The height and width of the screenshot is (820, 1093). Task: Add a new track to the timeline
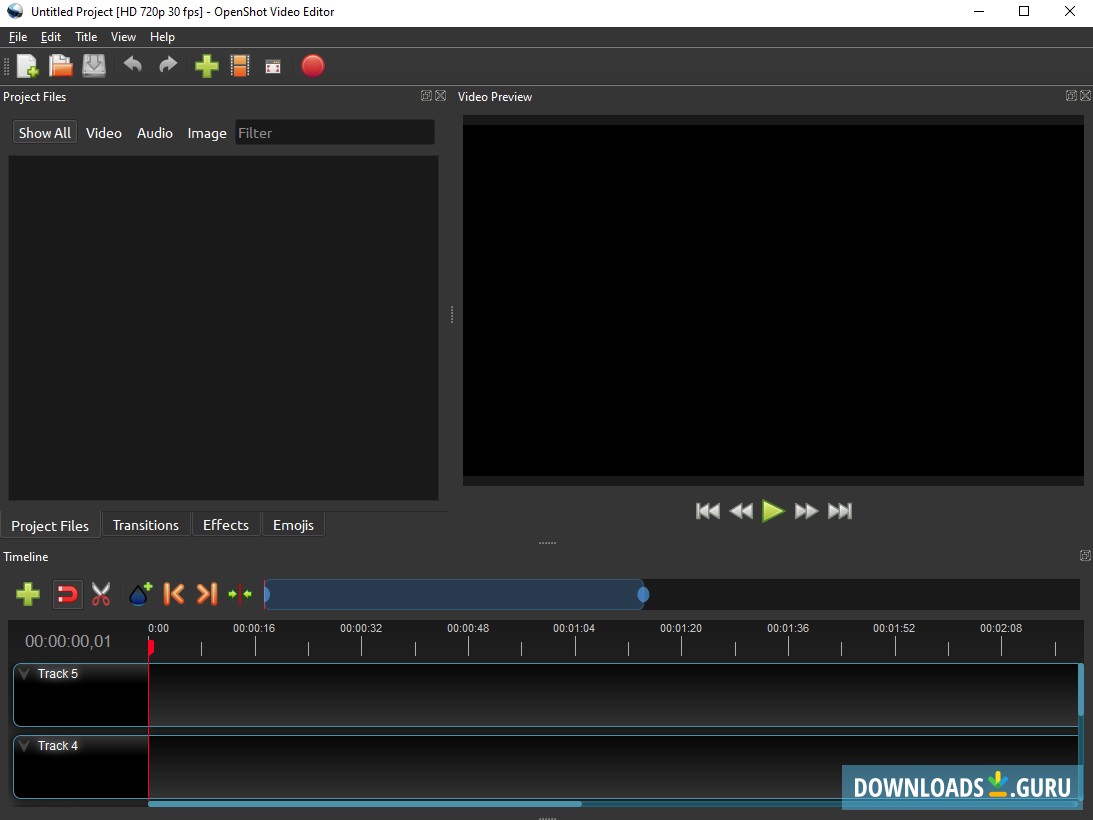[x=28, y=594]
